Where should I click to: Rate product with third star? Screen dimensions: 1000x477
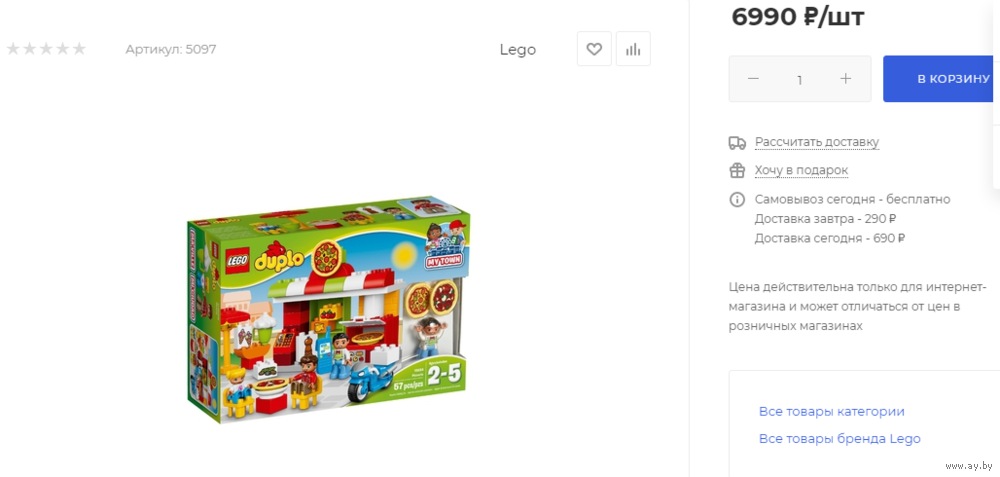click(46, 48)
